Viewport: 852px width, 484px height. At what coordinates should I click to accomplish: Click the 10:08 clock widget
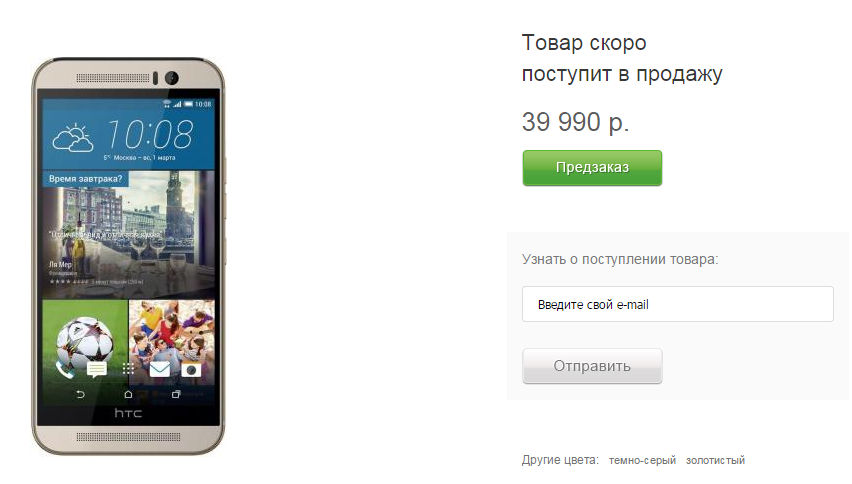150,134
